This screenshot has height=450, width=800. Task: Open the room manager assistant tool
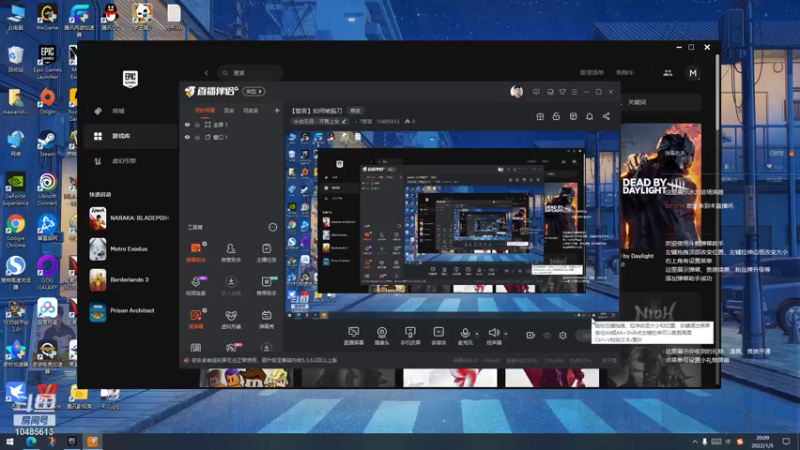click(x=231, y=252)
